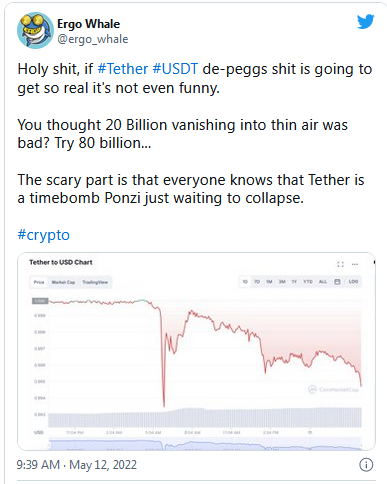The image size is (387, 484).
Task: Select the 1D time range
Action: pyautogui.click(x=245, y=282)
